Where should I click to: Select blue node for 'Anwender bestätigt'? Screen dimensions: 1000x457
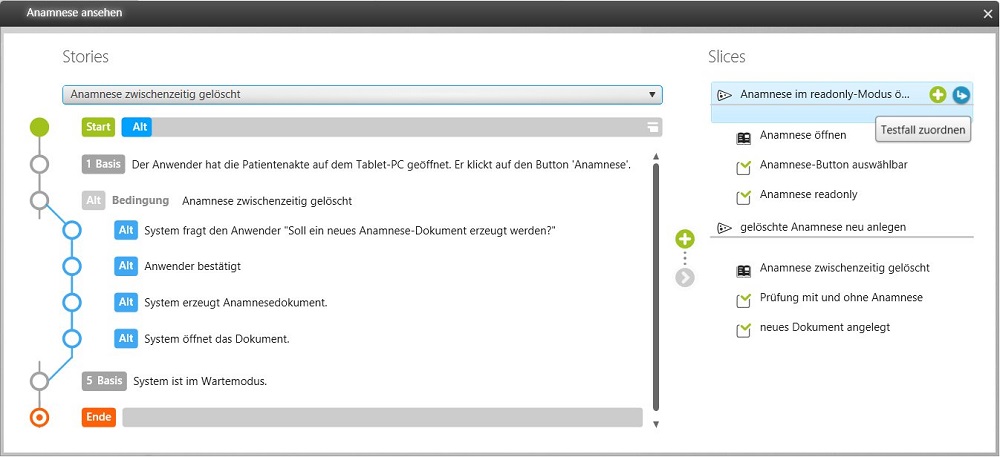[72, 266]
